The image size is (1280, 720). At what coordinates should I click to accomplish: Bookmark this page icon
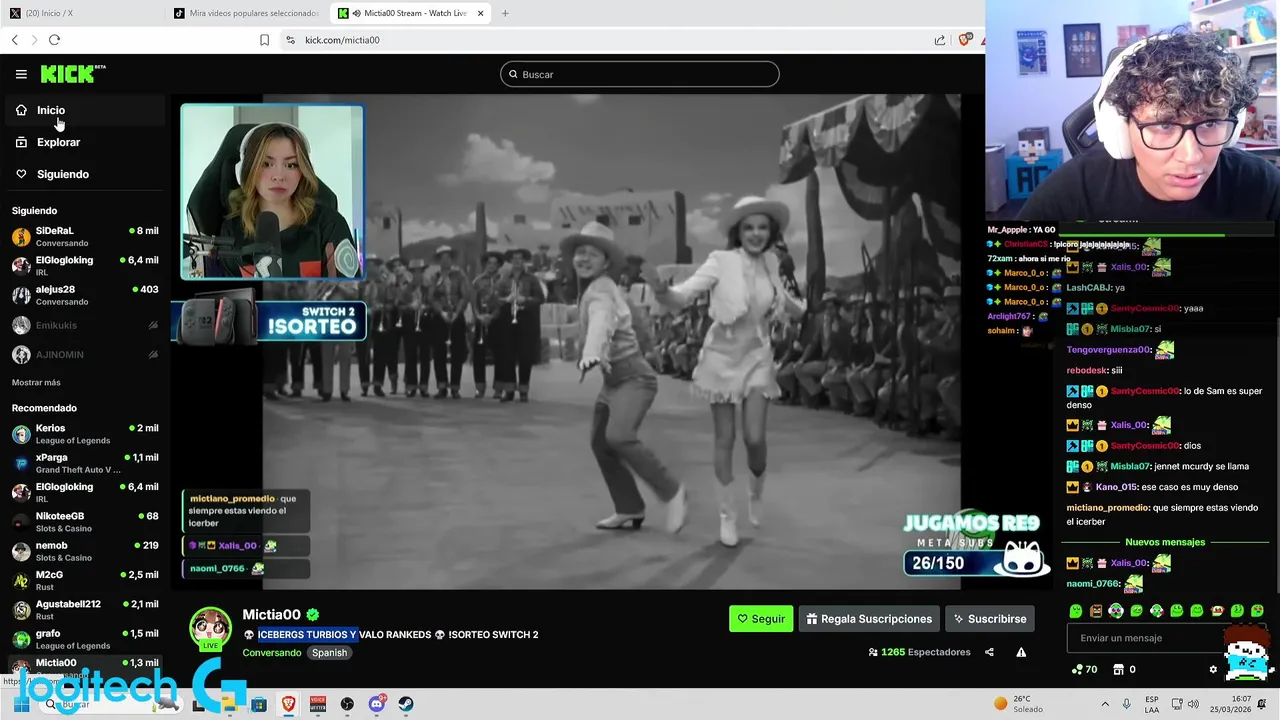pos(264,40)
